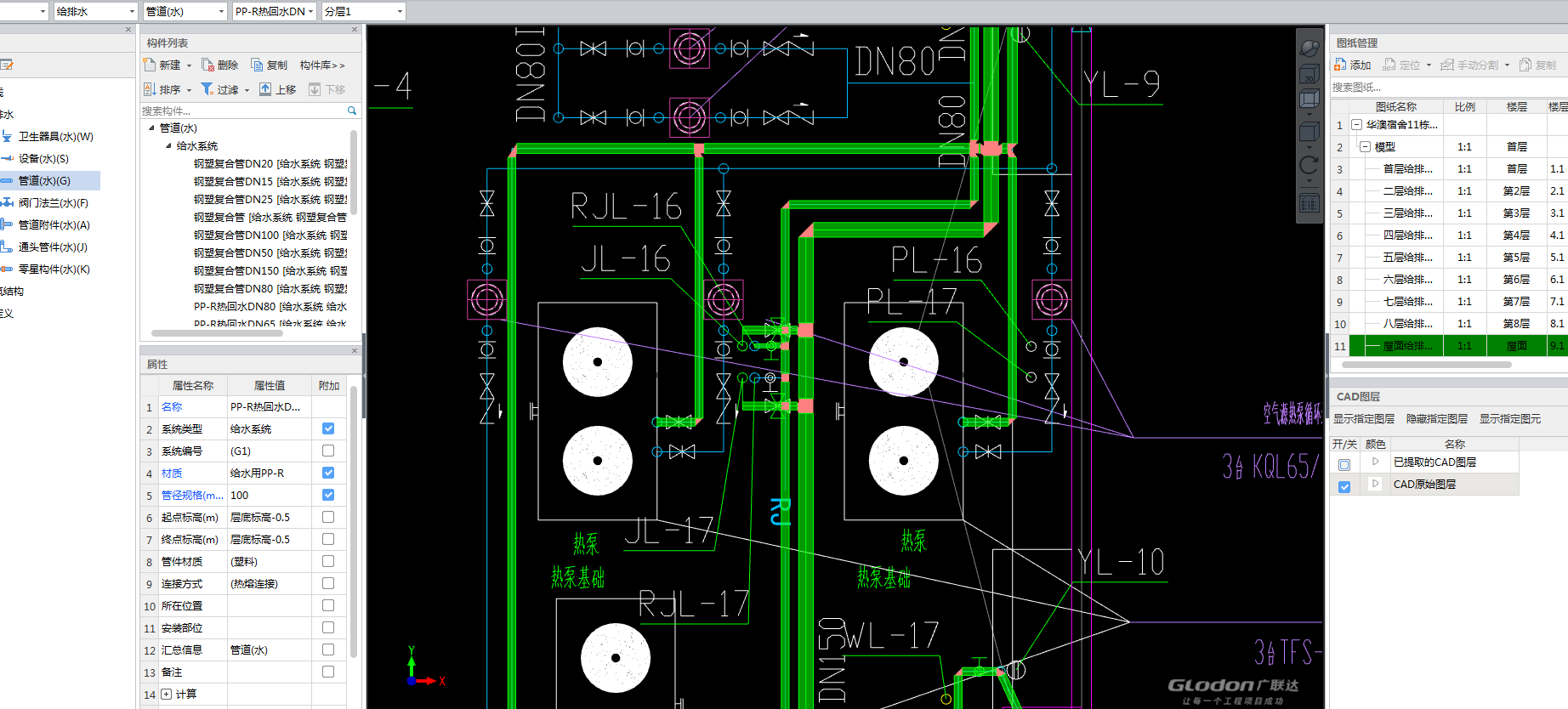Click the 上移 move up icon
This screenshot has width=1568, height=709.
[265, 89]
